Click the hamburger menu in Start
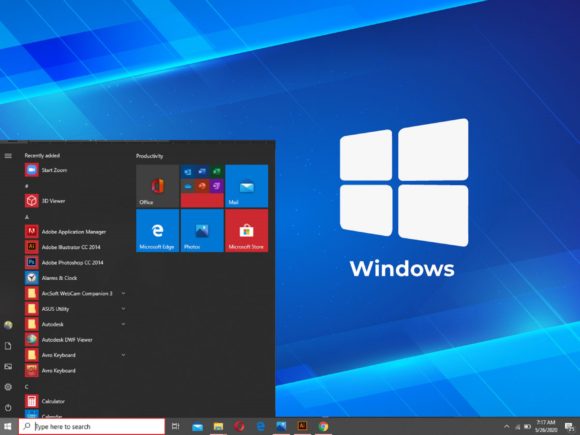The height and width of the screenshot is (435, 580). 8,156
